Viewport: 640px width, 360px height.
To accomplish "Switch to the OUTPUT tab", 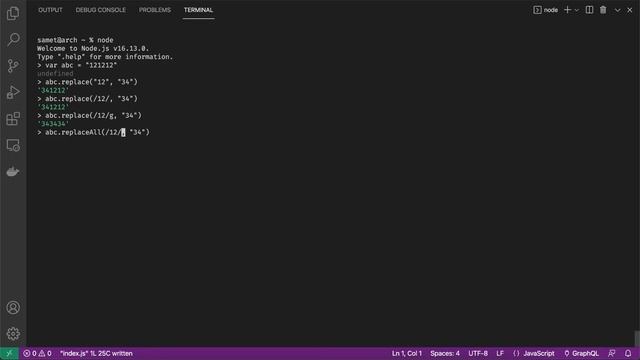I will pyautogui.click(x=50, y=10).
